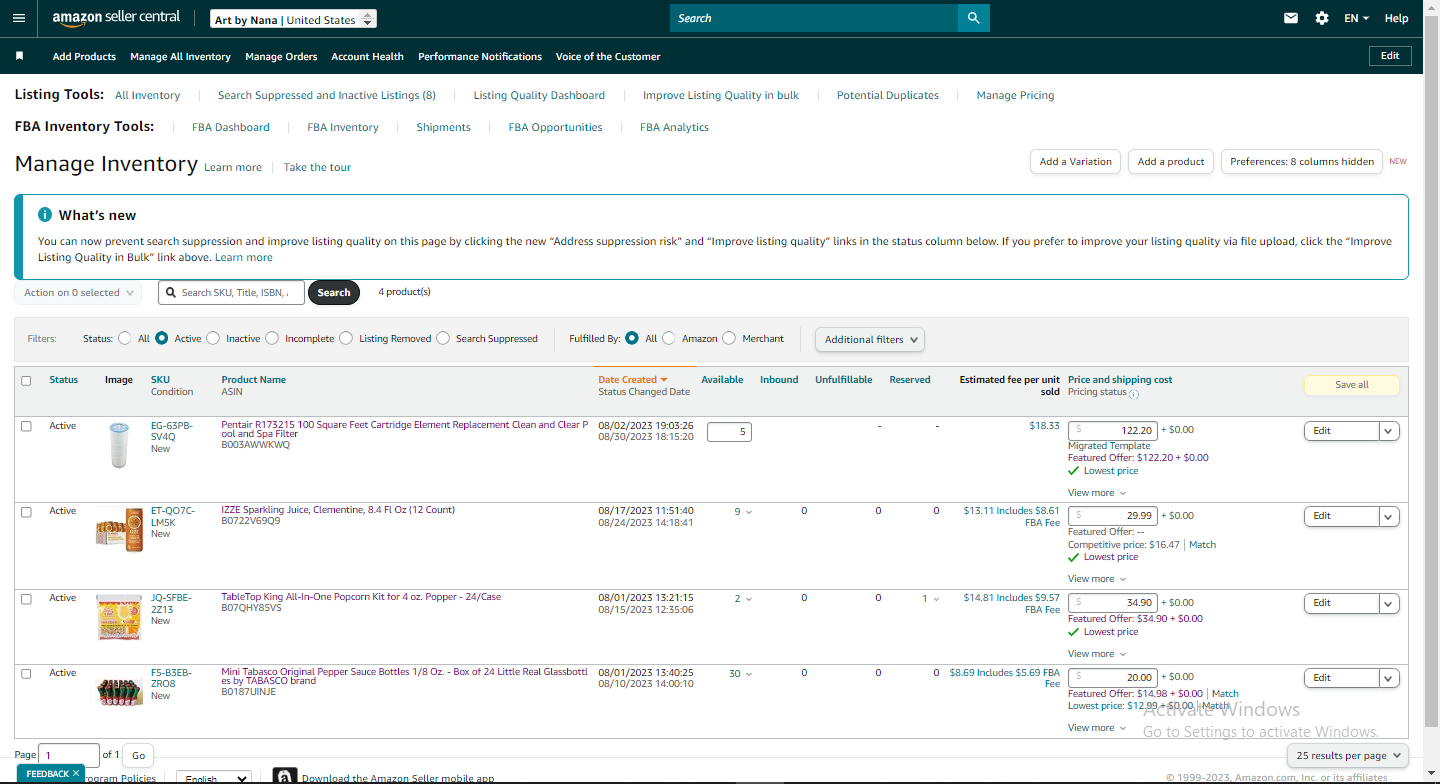Click the Amazon Seller Central logo

116,18
